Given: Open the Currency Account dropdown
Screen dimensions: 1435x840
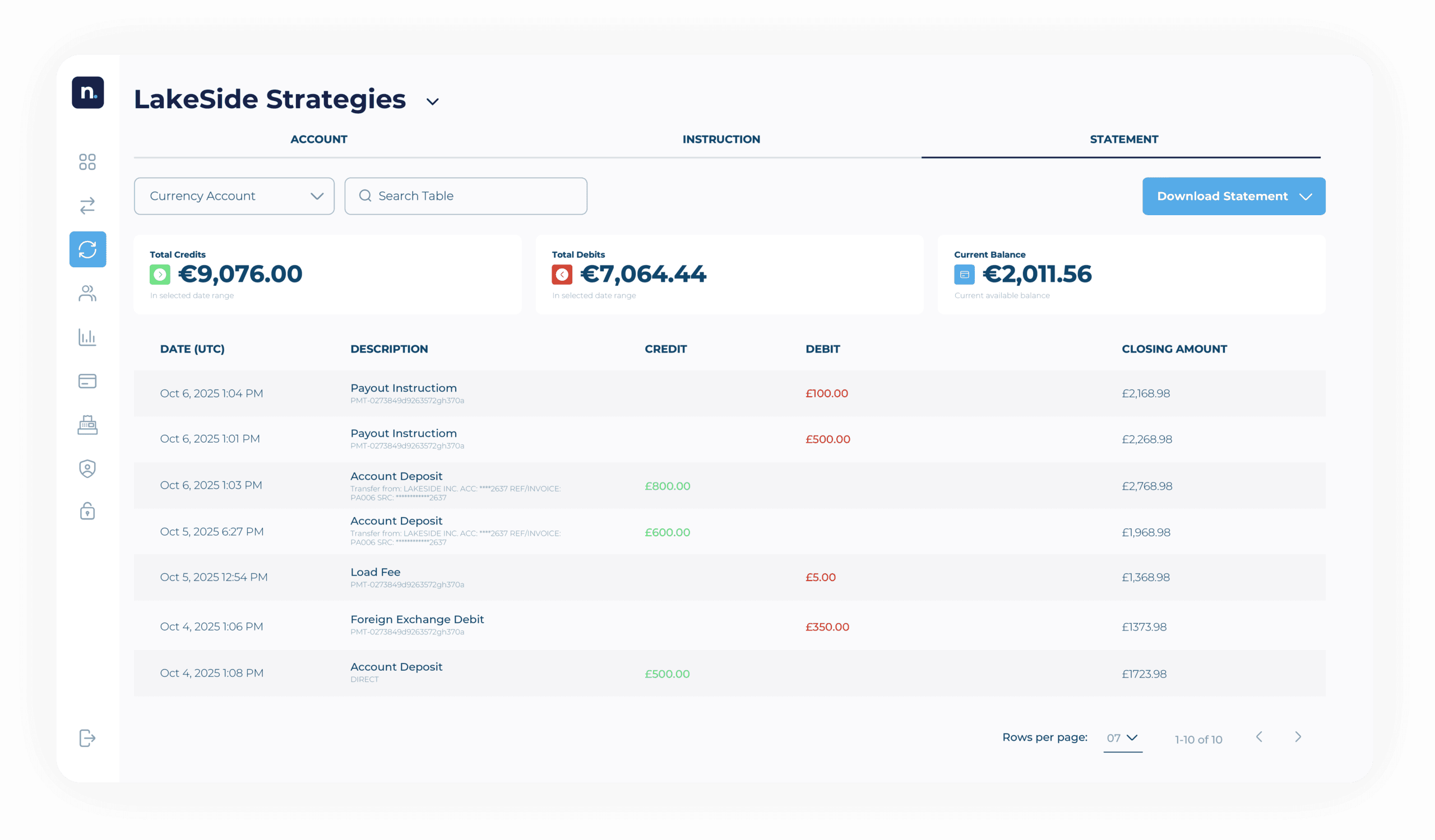Looking at the screenshot, I should click(234, 196).
